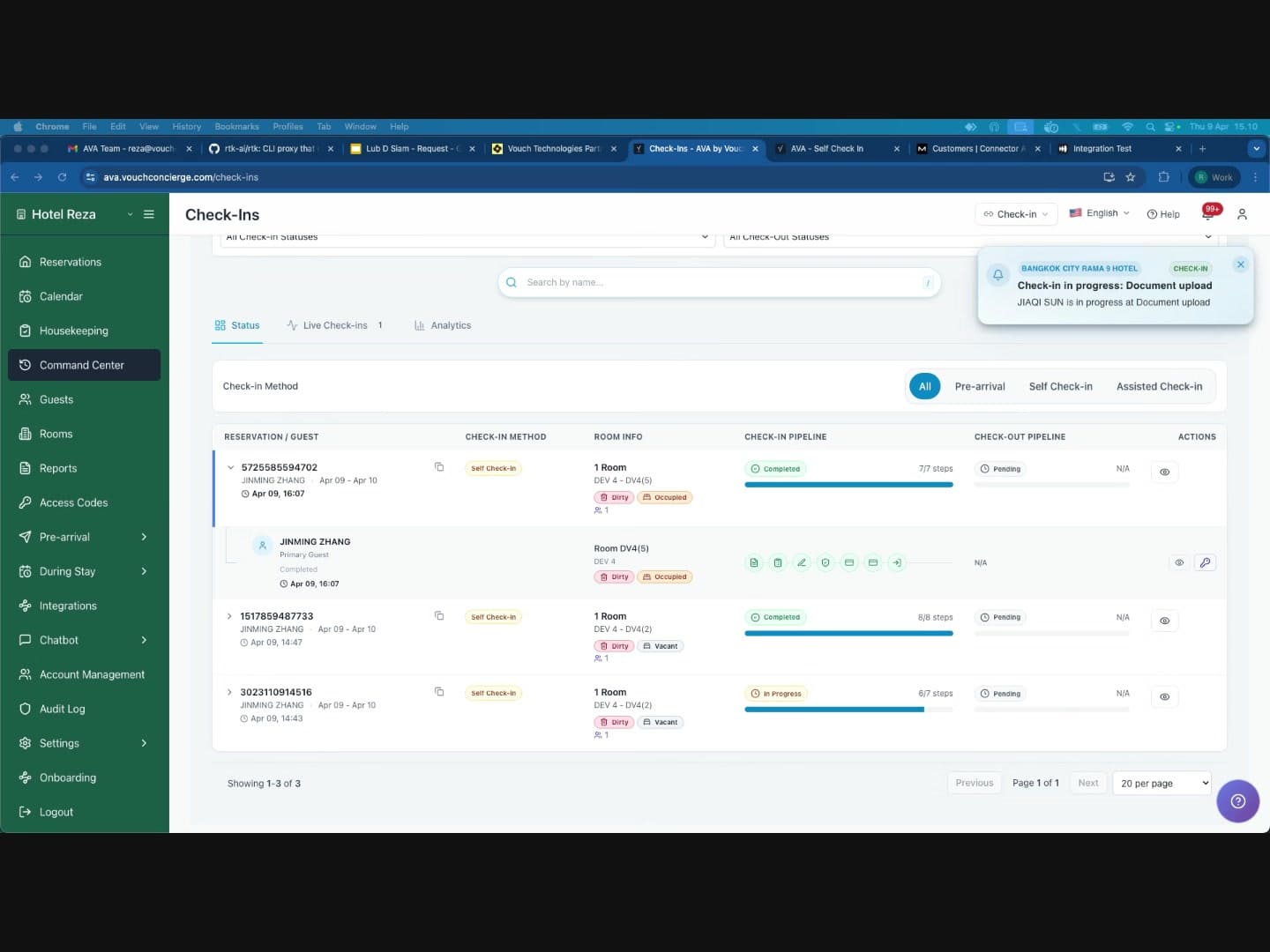The height and width of the screenshot is (952, 1270).
Task: Open the 20 per page dropdown
Action: tap(1164, 783)
